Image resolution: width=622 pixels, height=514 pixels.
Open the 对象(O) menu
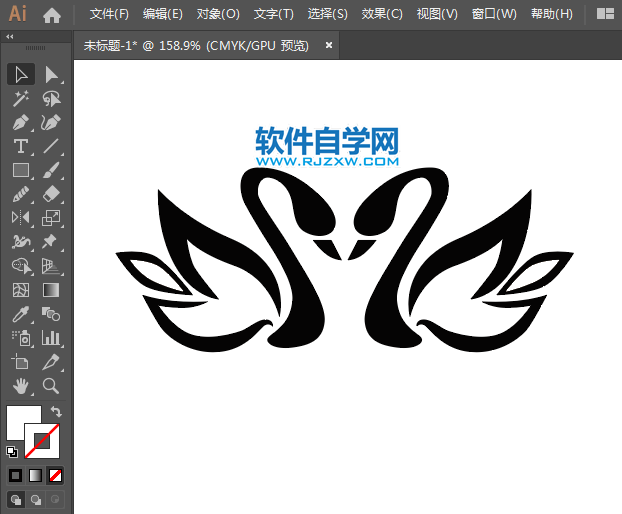[218, 14]
